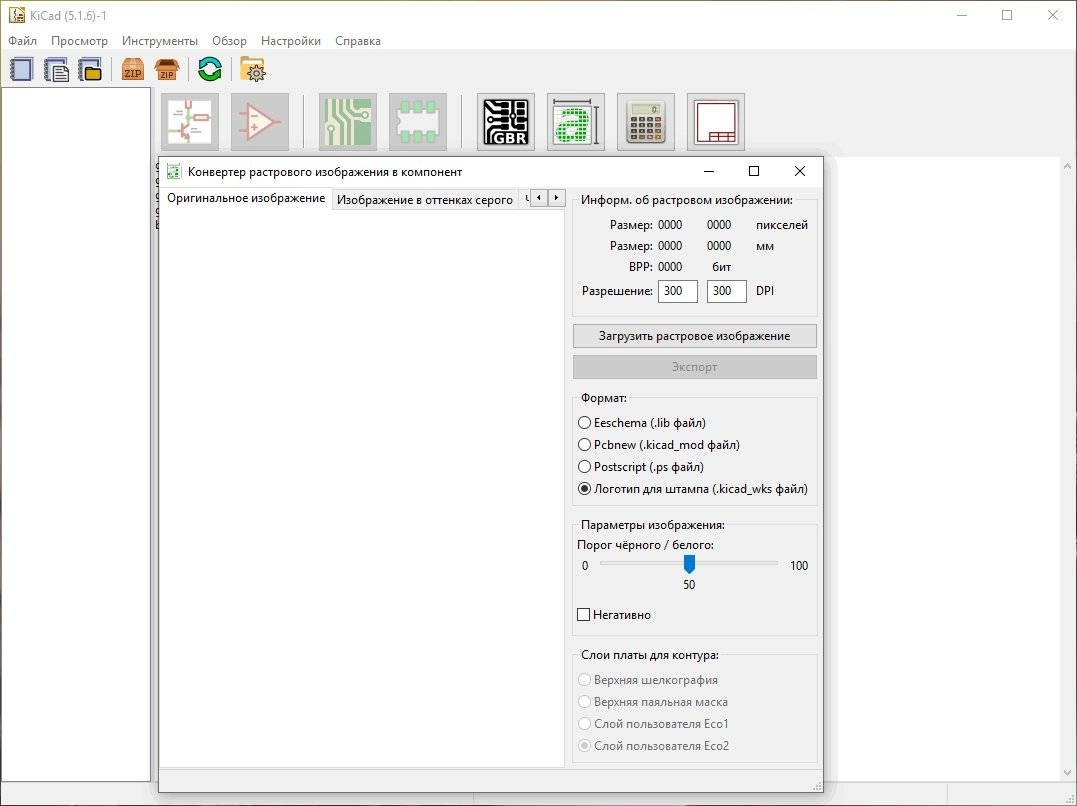Click the Archive project to ZIP icon
The height and width of the screenshot is (806, 1077).
point(133,69)
